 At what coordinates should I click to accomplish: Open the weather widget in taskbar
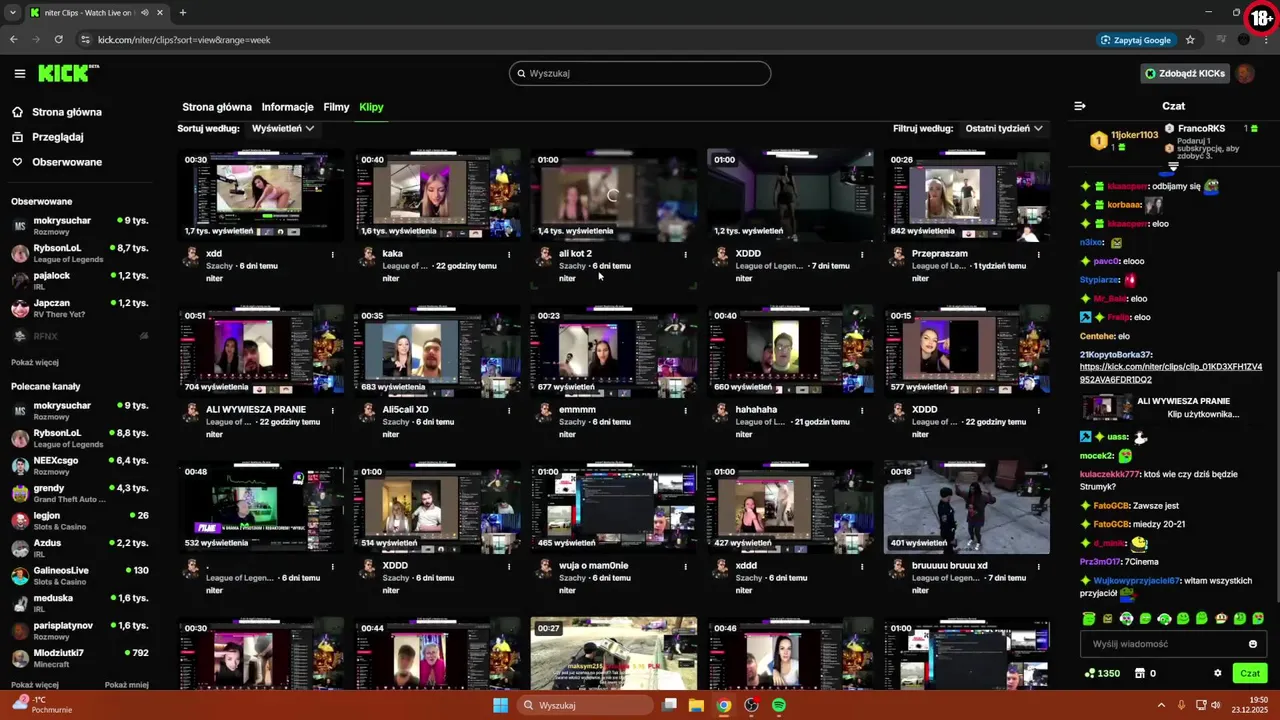tap(42, 705)
